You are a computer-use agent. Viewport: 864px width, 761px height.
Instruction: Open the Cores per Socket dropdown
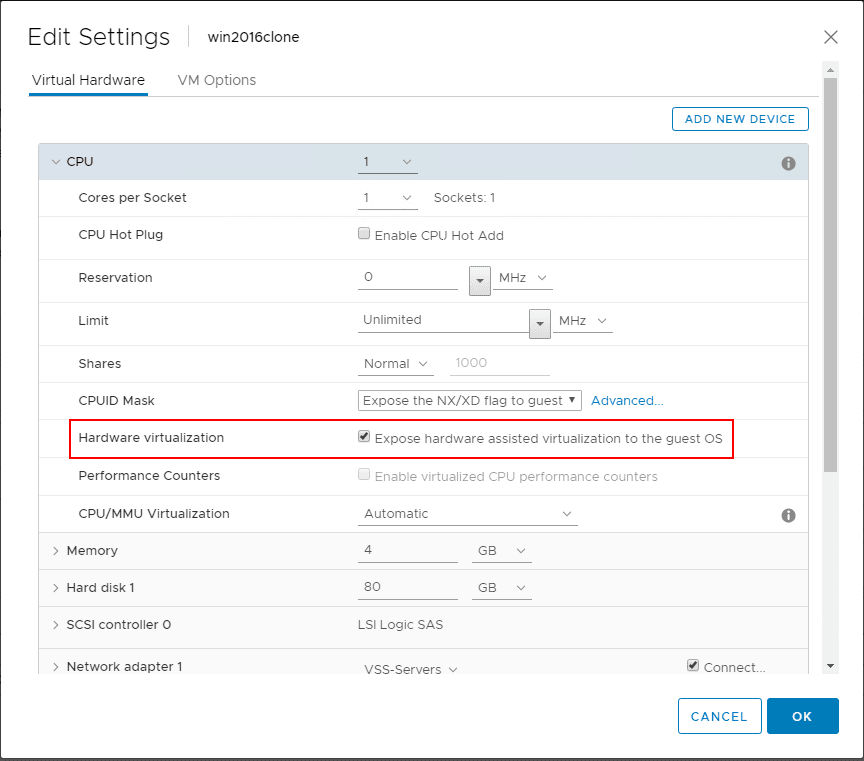387,198
